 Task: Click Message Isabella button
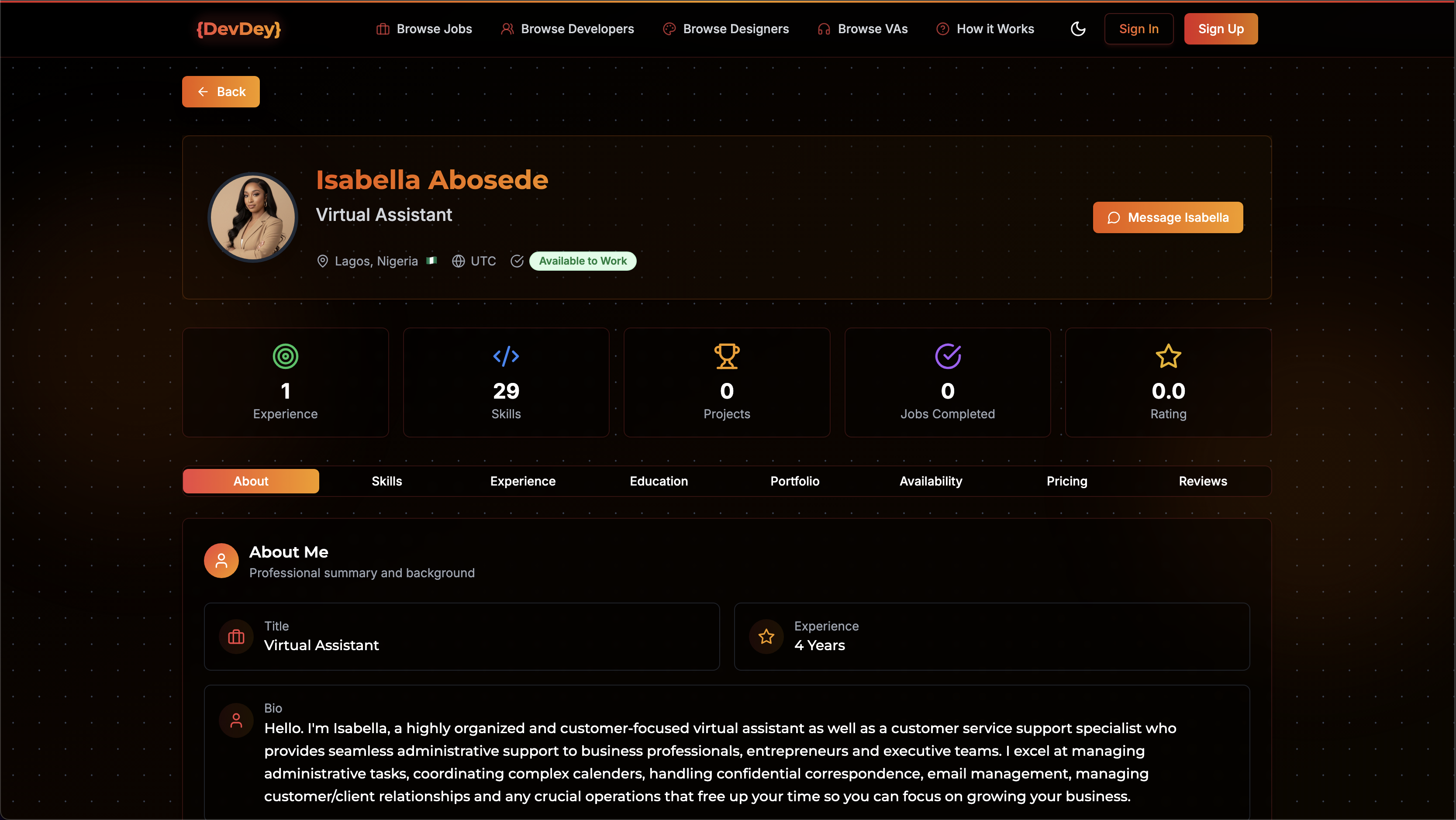pyautogui.click(x=1167, y=217)
